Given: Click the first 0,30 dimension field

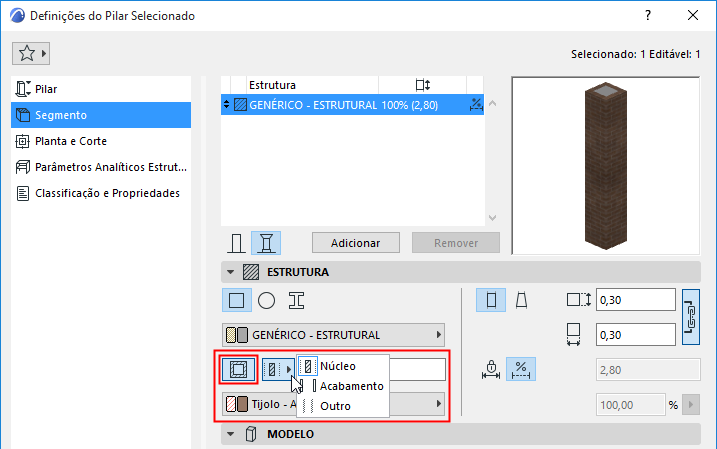Looking at the screenshot, I should [x=635, y=299].
